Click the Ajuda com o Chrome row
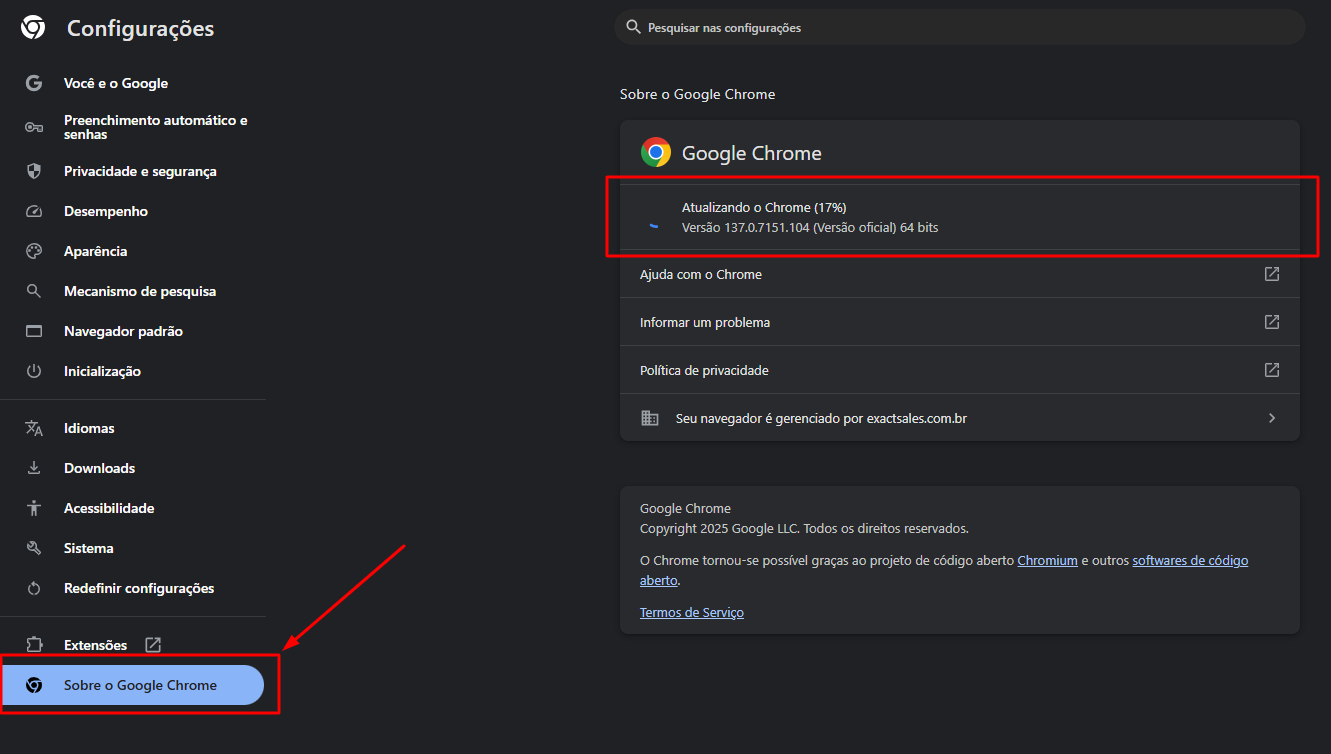Image resolution: width=1331 pixels, height=754 pixels. coord(960,274)
